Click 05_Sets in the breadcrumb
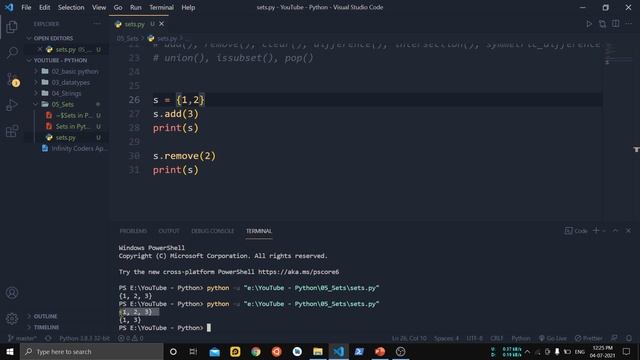 coord(127,38)
